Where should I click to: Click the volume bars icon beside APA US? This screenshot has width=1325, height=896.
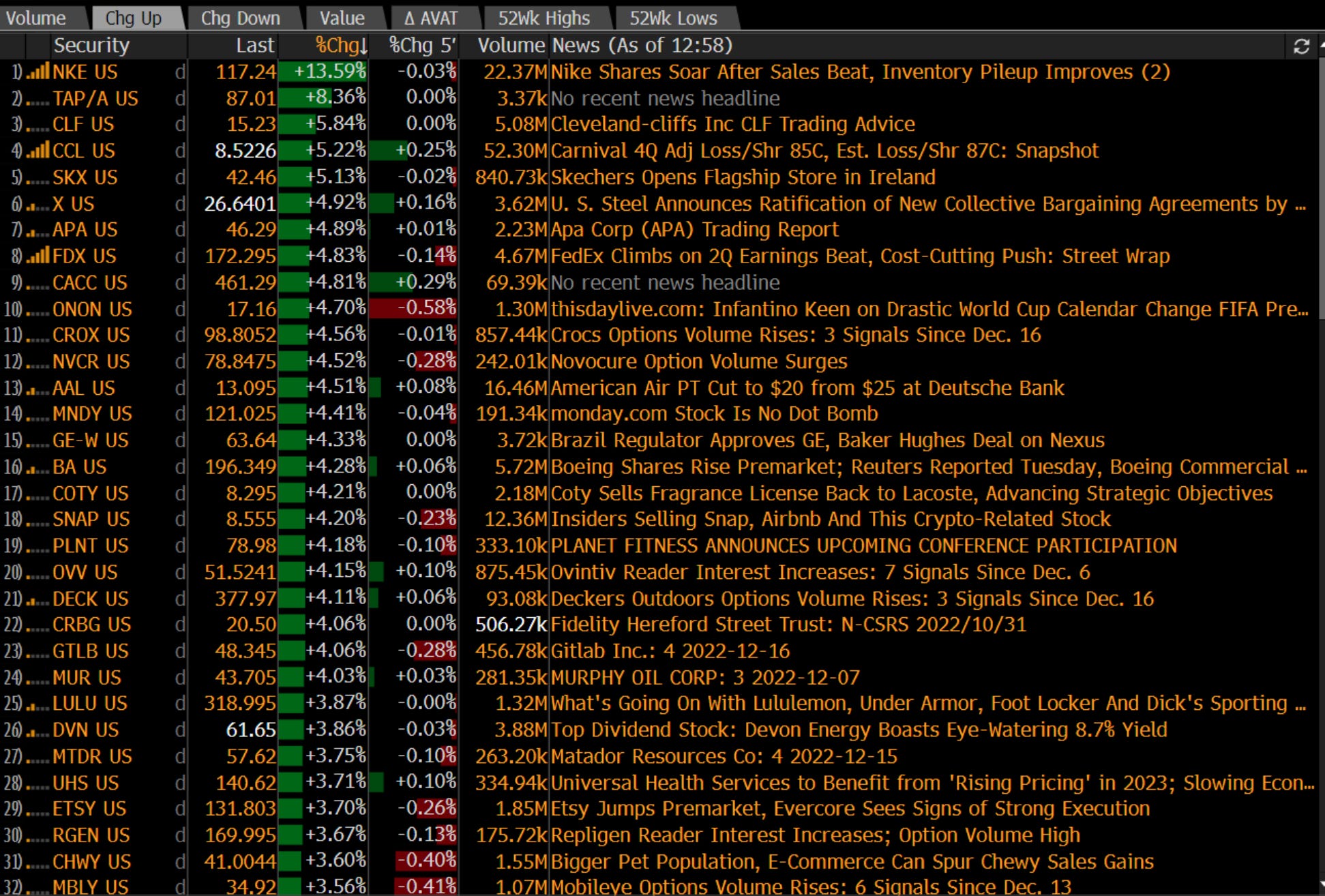pyautogui.click(x=38, y=230)
